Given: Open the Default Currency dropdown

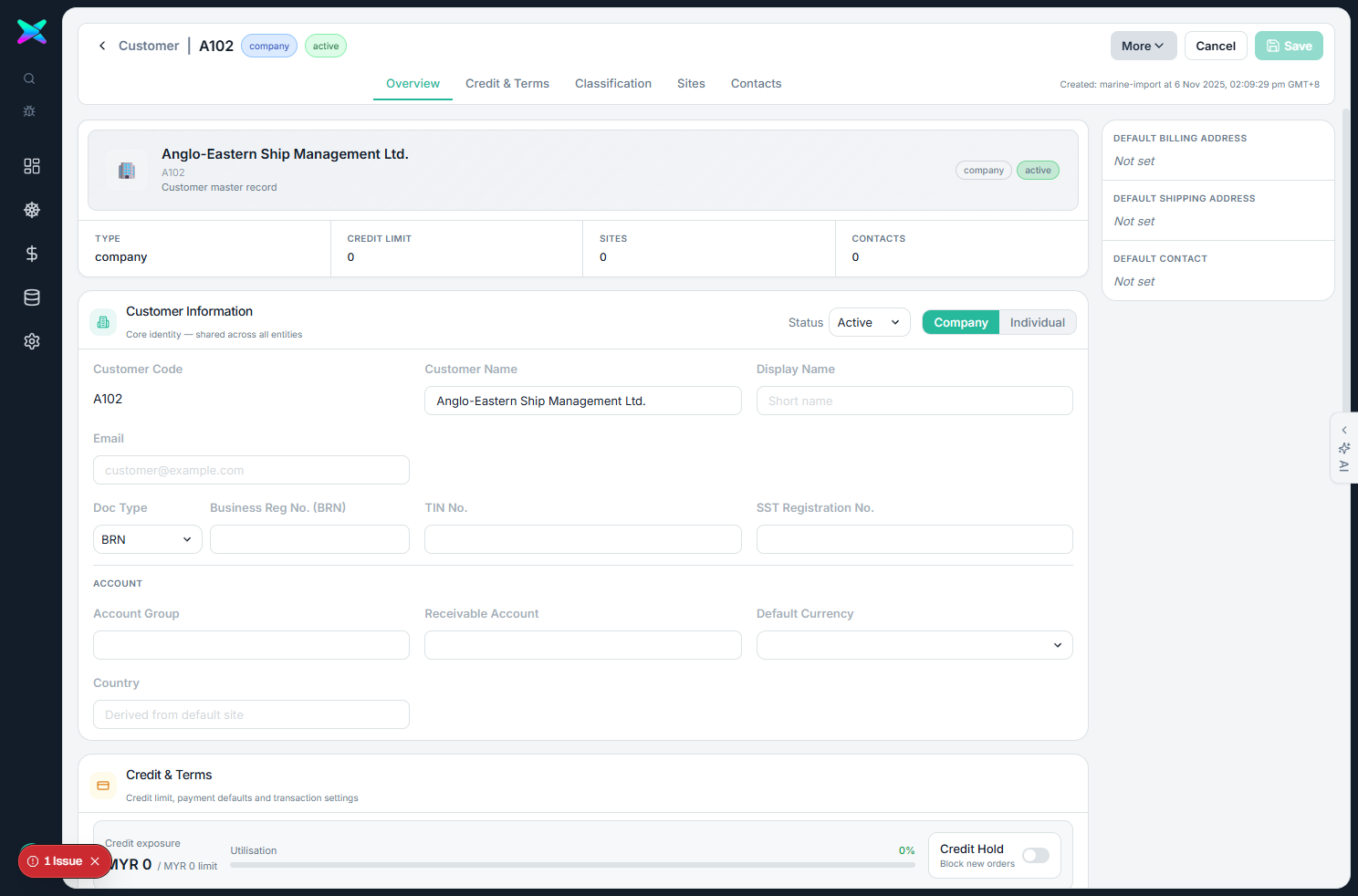Looking at the screenshot, I should coord(914,645).
